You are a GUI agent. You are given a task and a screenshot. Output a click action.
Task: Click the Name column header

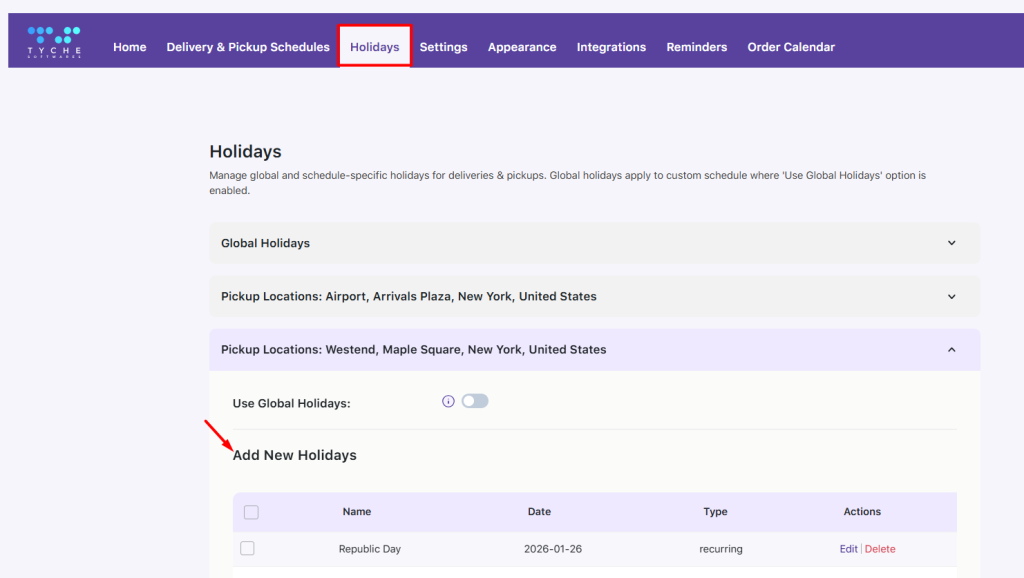click(356, 511)
